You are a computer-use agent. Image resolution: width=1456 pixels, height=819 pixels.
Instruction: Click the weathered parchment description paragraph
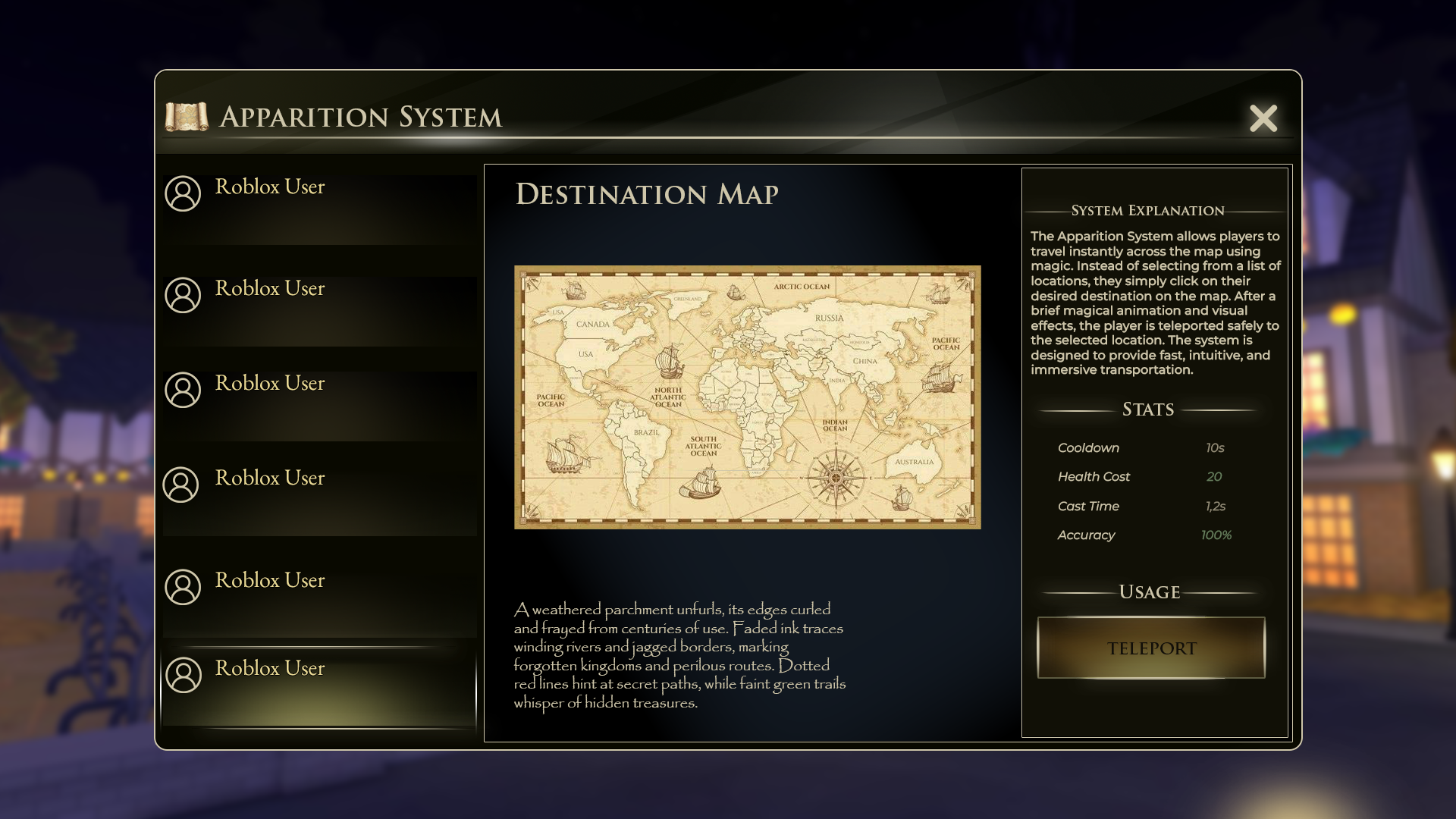coord(679,656)
